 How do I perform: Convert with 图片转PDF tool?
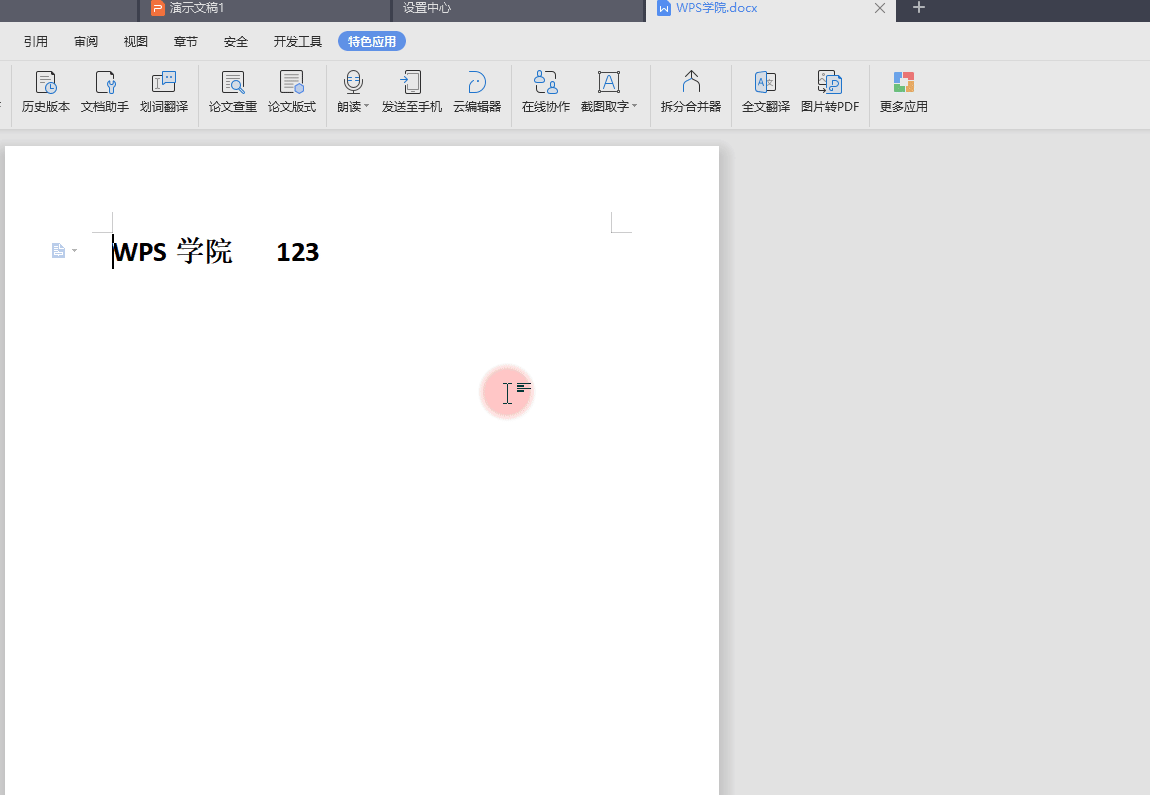click(830, 92)
